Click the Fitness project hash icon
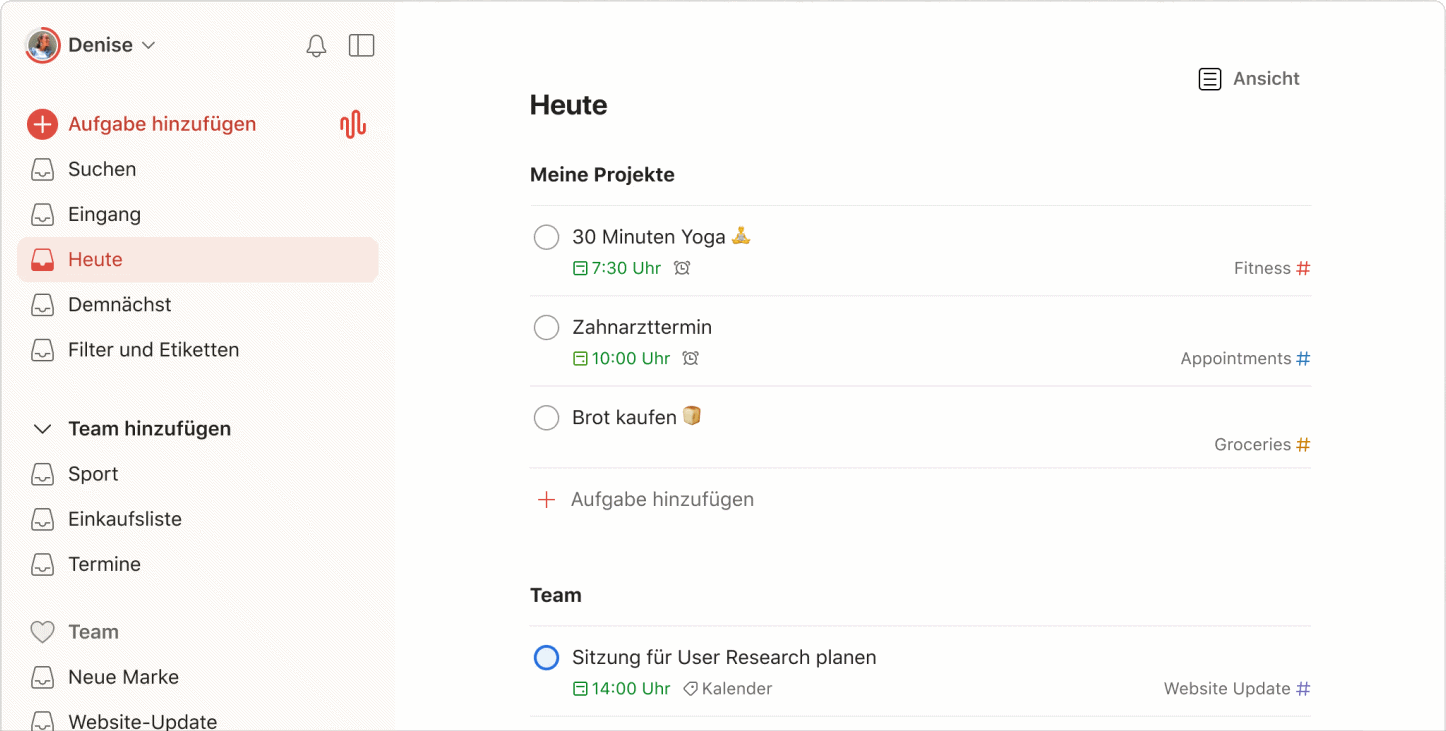Viewport: 1446px width, 731px height. click(x=1303, y=268)
